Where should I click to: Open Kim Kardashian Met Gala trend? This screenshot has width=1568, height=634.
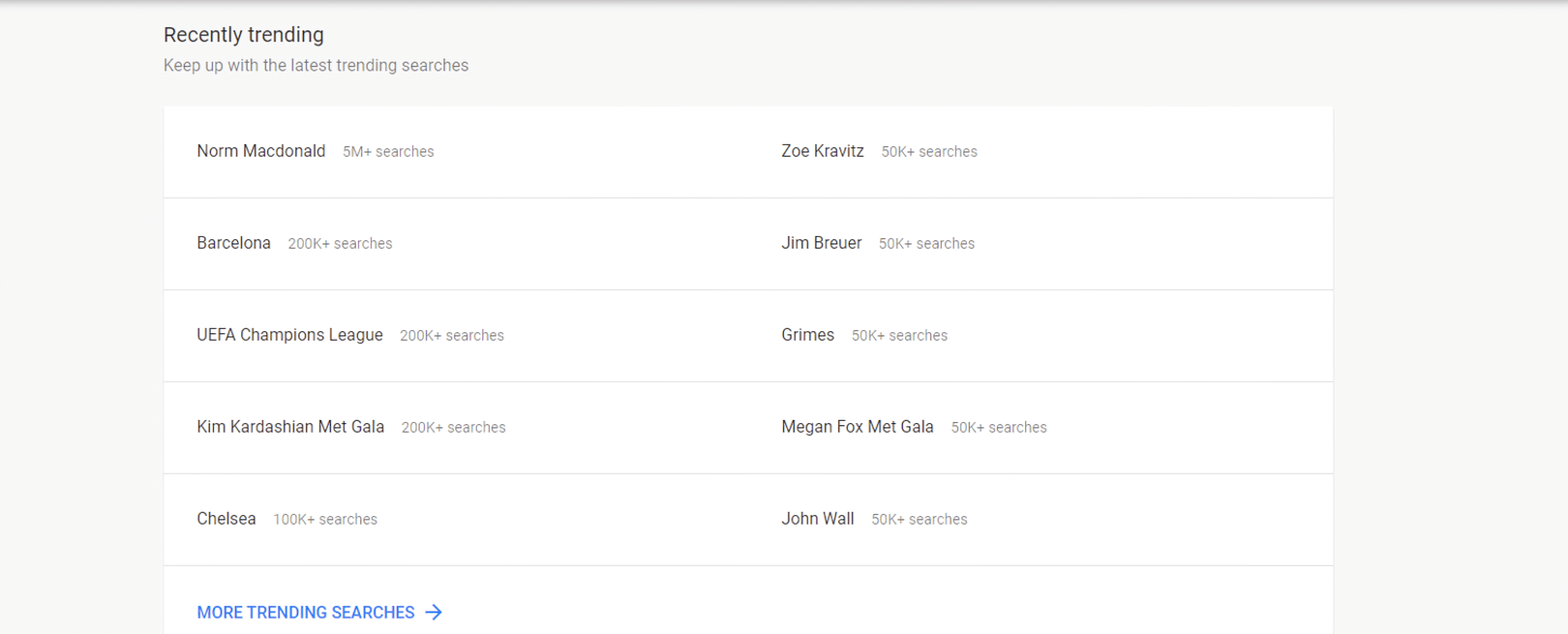click(290, 427)
